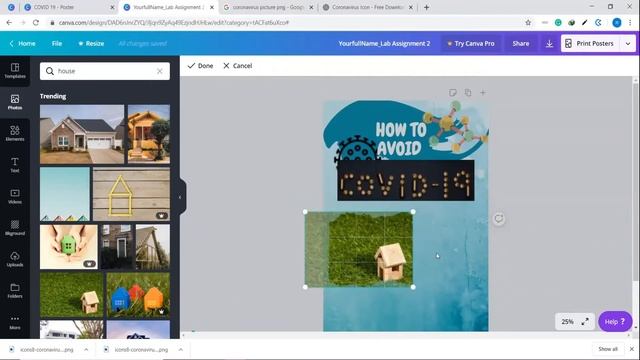The height and width of the screenshot is (360, 640).
Task: Collapse the side panel with arrow handle
Action: pos(180,197)
